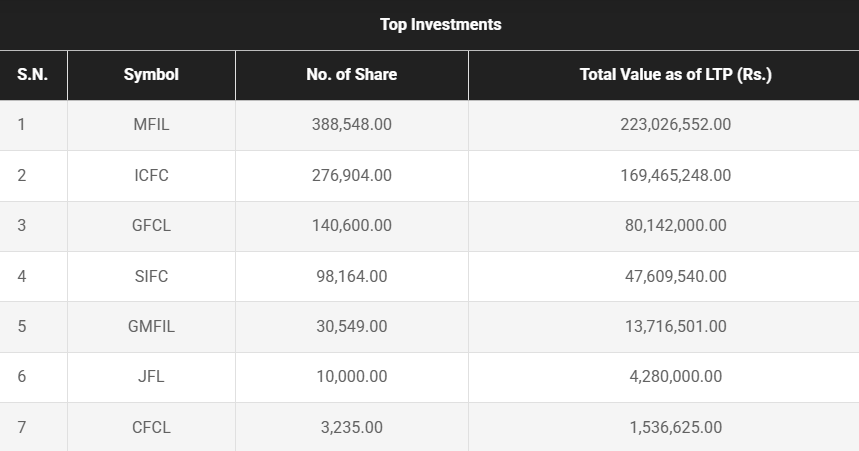Click Total Value as of LTP header

pos(675,75)
